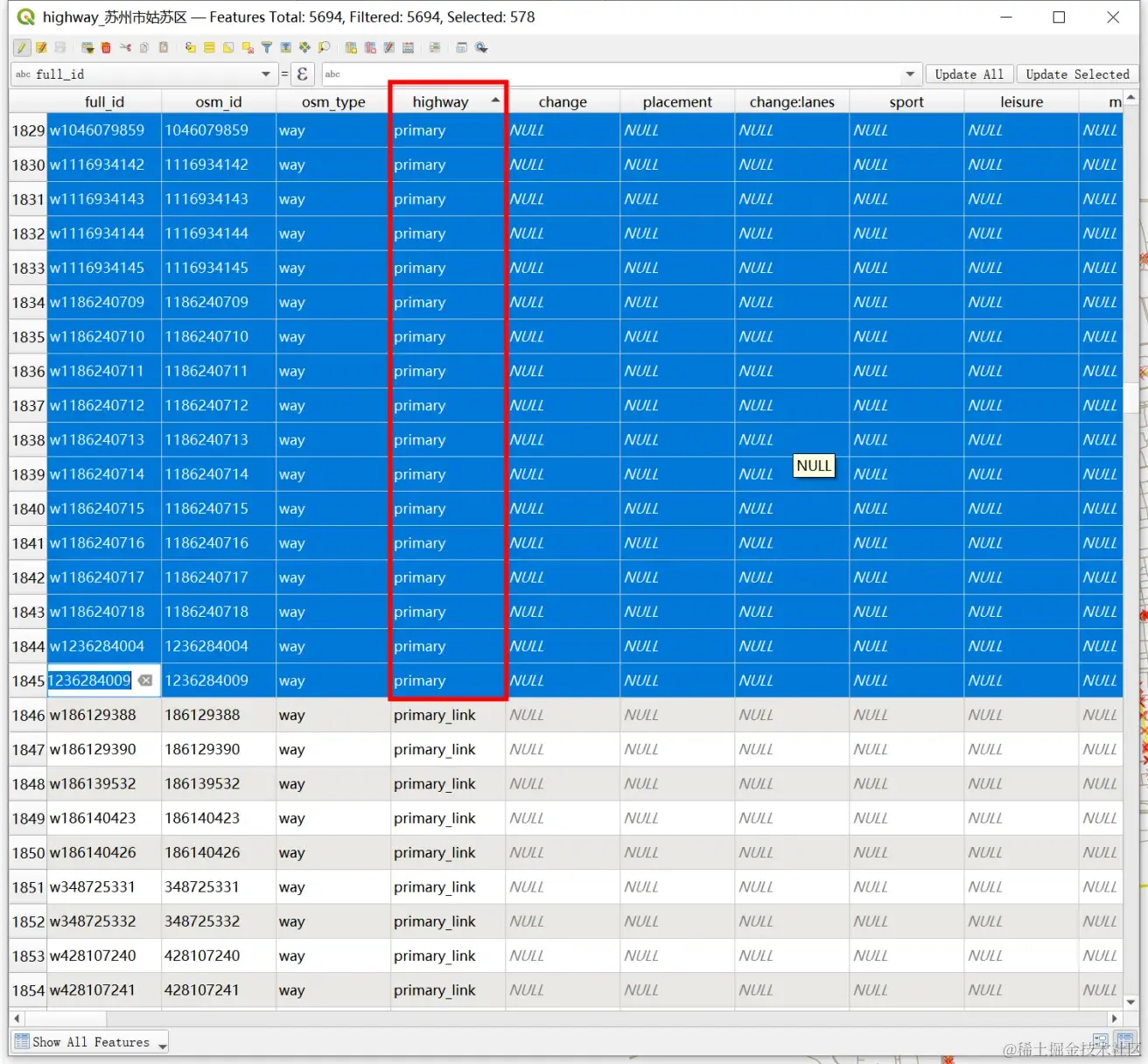
Task: Expand the expression history dropdown arrow
Action: [x=910, y=74]
